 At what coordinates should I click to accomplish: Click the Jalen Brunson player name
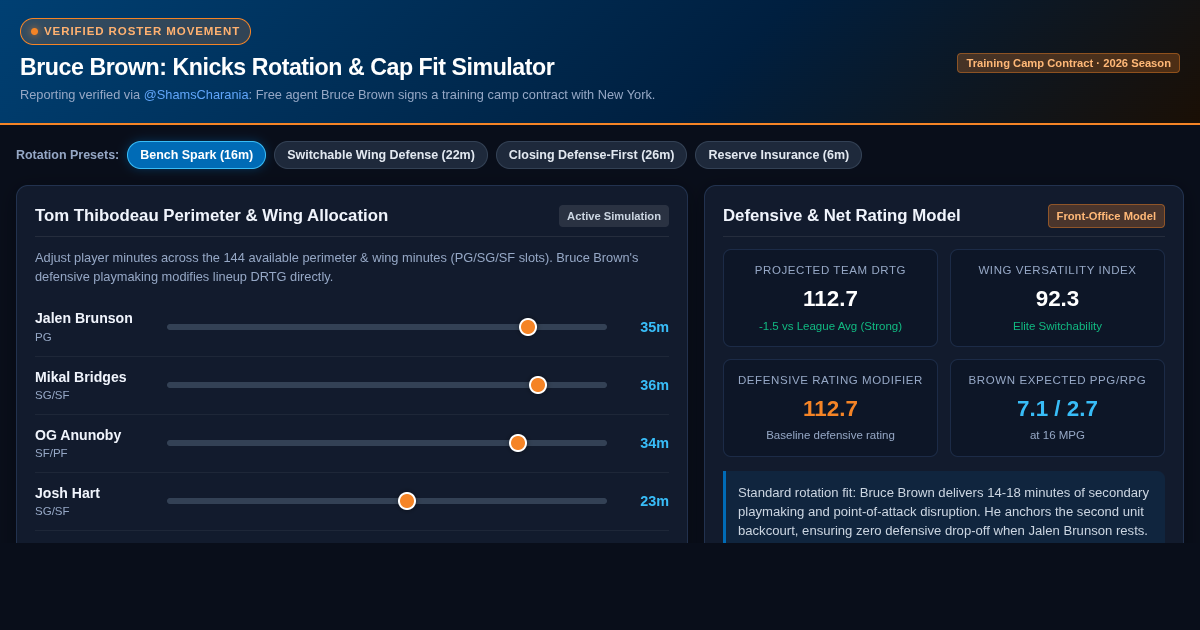(x=84, y=318)
